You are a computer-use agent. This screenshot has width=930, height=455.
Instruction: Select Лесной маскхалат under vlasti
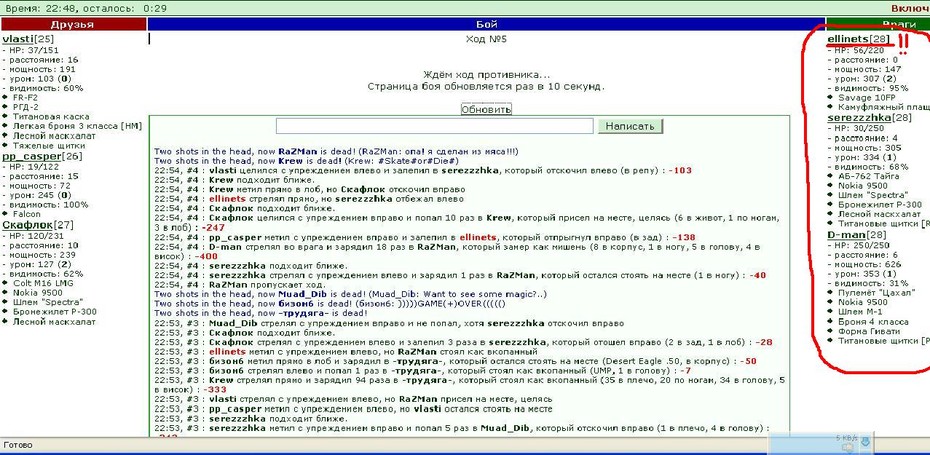pos(54,136)
